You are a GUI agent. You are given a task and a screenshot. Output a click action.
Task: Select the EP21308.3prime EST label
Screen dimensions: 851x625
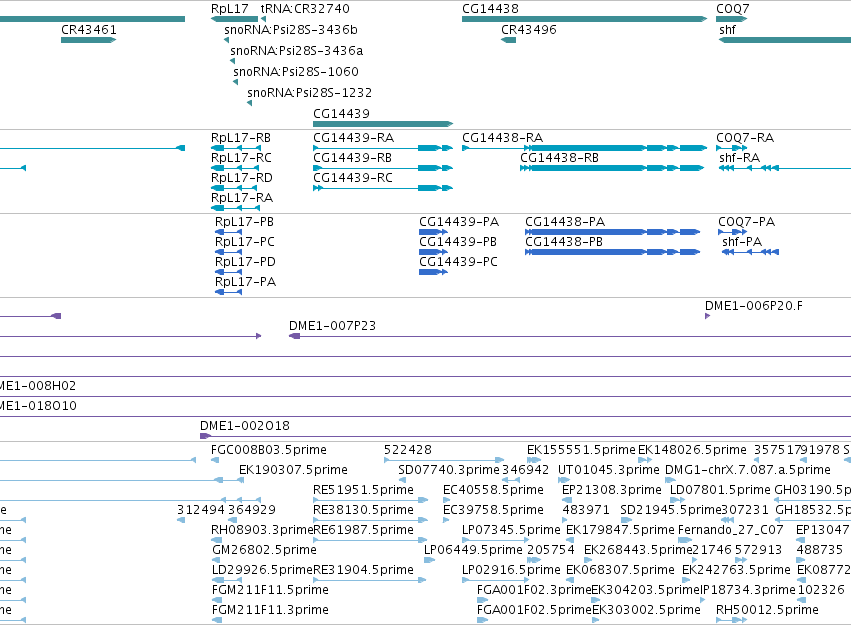(612, 490)
